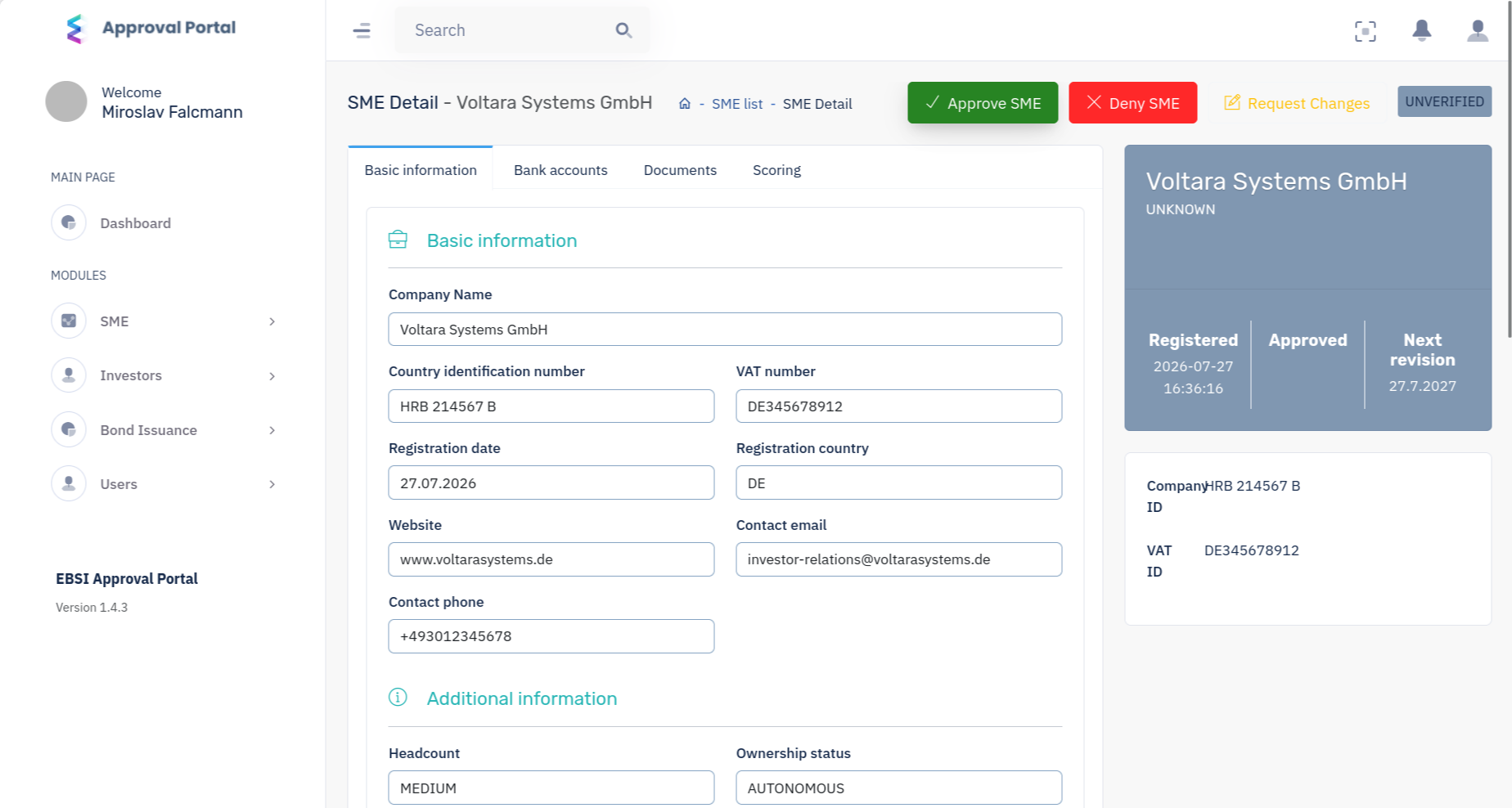Click the Registration country field

898,483
